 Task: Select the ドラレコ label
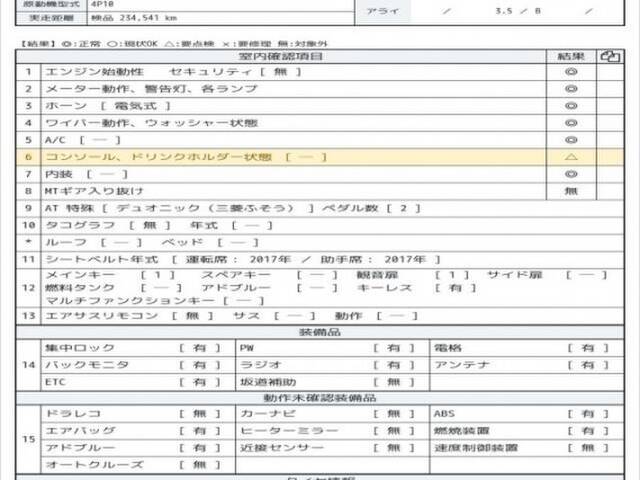click(73, 414)
